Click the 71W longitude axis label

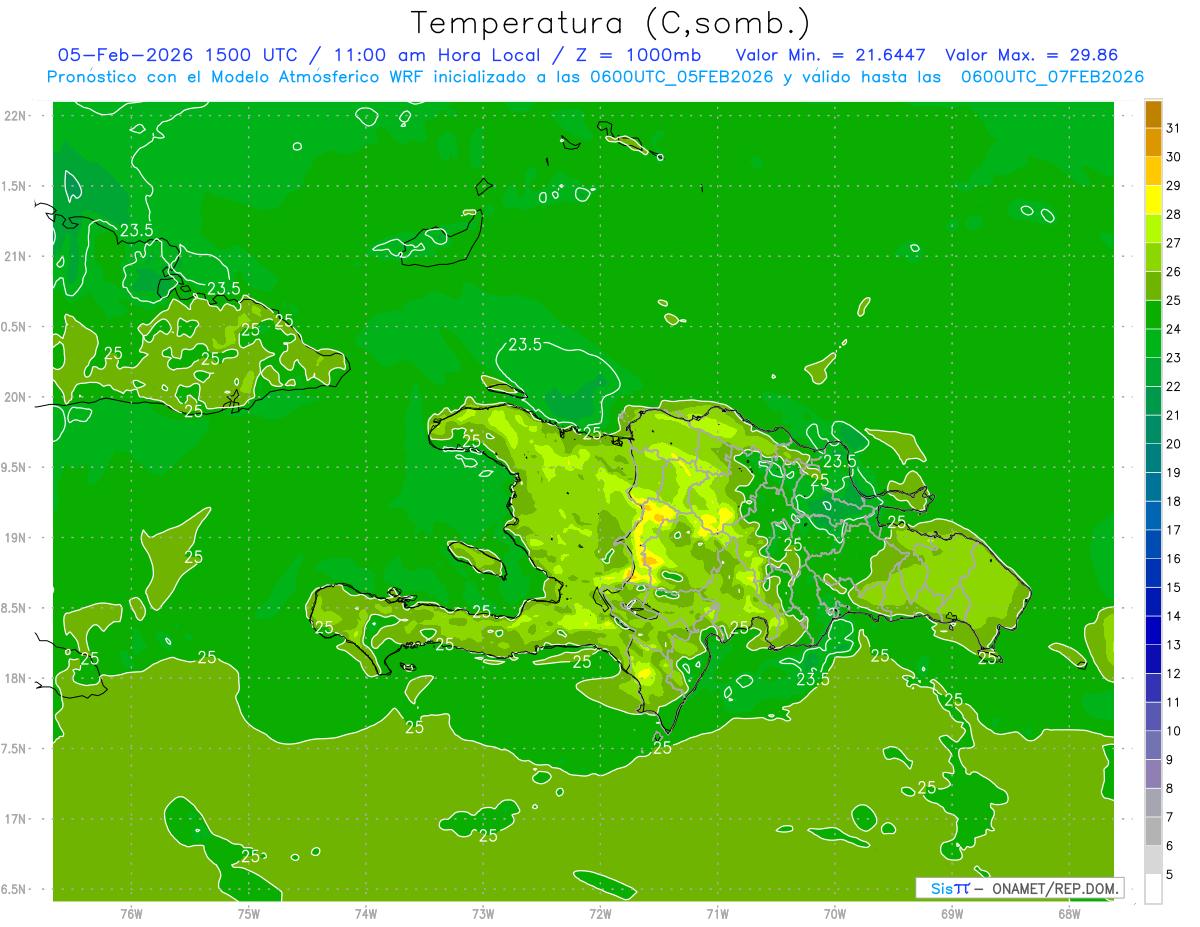[717, 914]
